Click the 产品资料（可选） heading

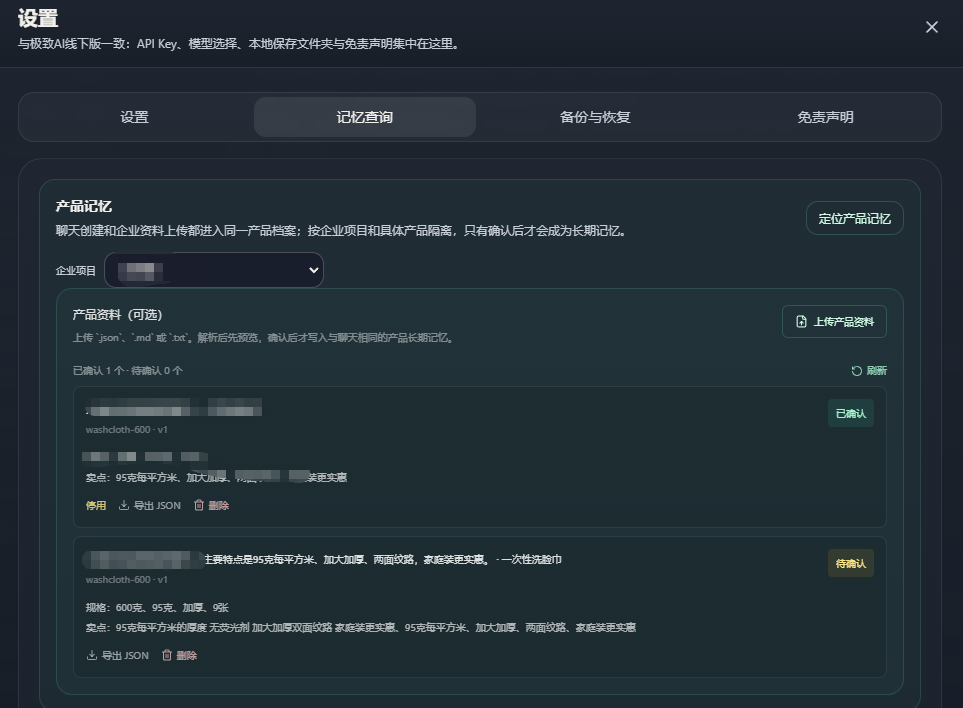pos(117,314)
